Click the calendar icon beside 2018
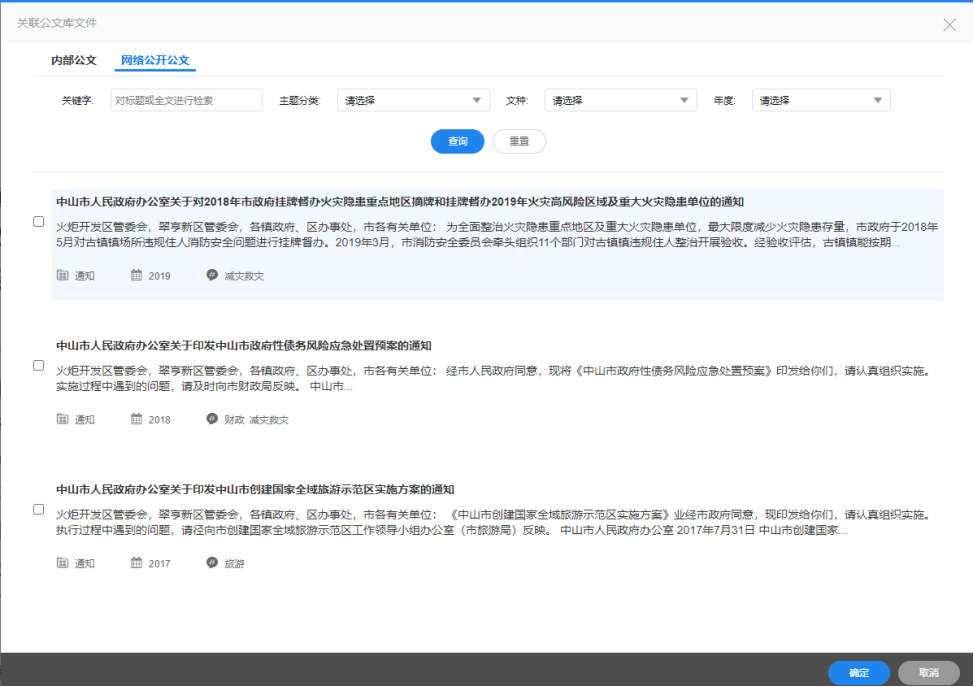Image resolution: width=974 pixels, height=687 pixels. tap(137, 419)
